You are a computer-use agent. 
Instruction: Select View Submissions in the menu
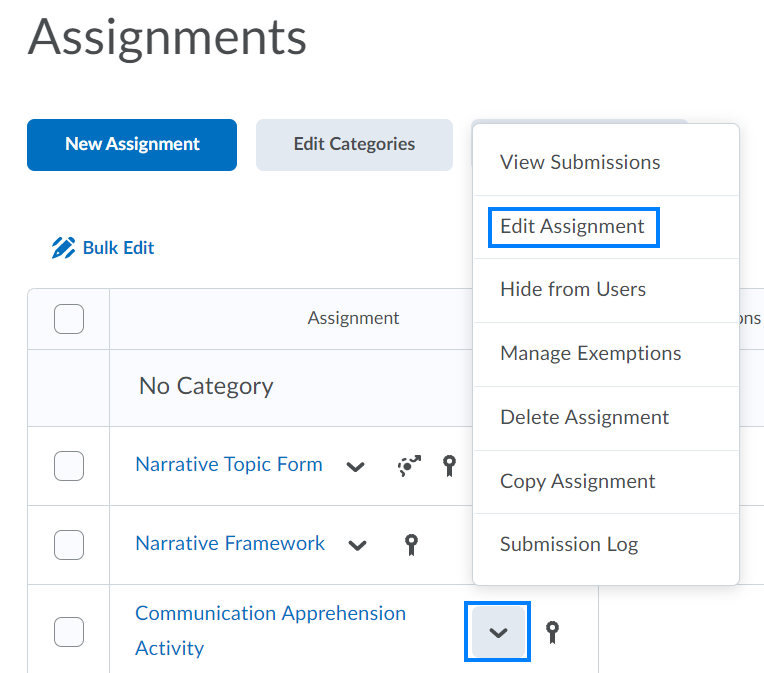(580, 162)
